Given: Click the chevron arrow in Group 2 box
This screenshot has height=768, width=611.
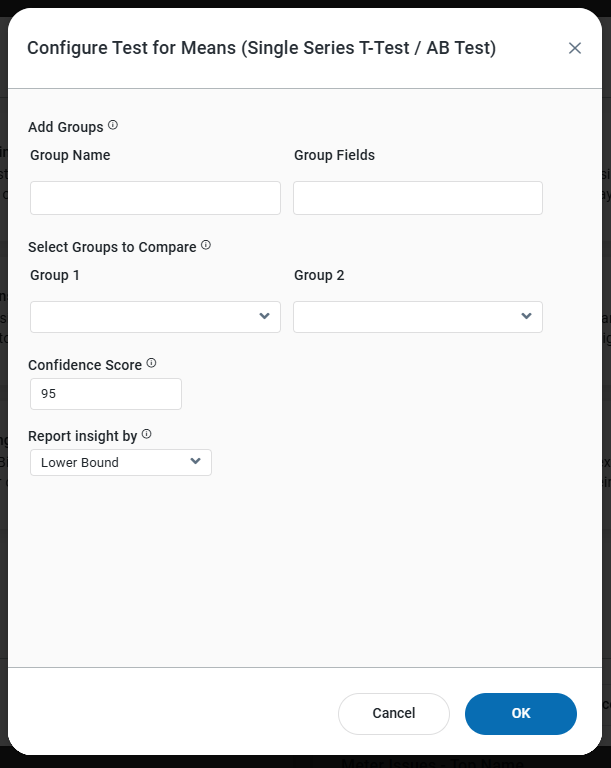Looking at the screenshot, I should [526, 316].
